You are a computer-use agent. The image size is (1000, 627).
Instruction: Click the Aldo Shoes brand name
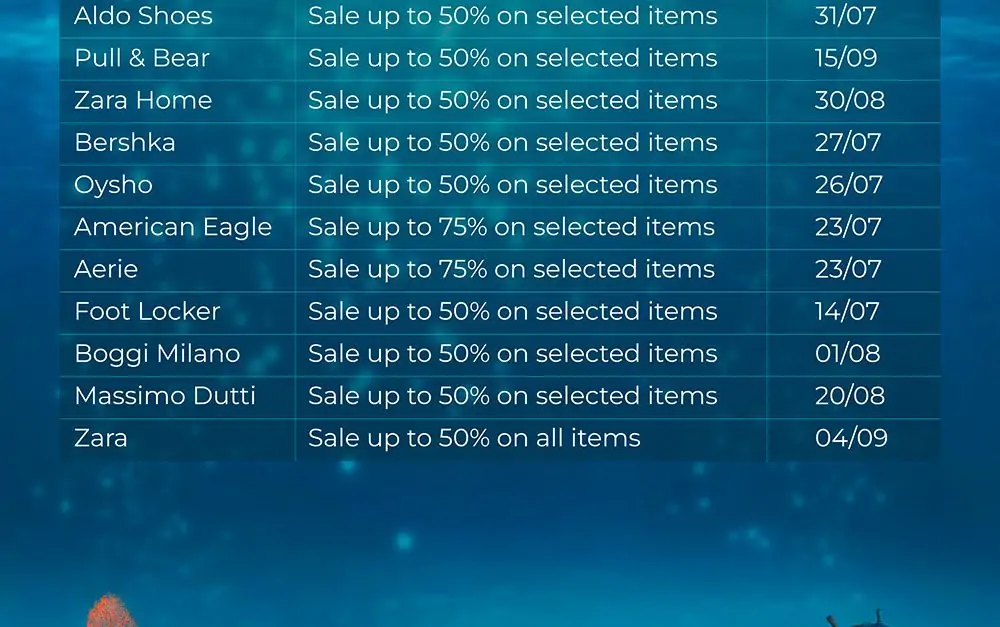(x=143, y=15)
